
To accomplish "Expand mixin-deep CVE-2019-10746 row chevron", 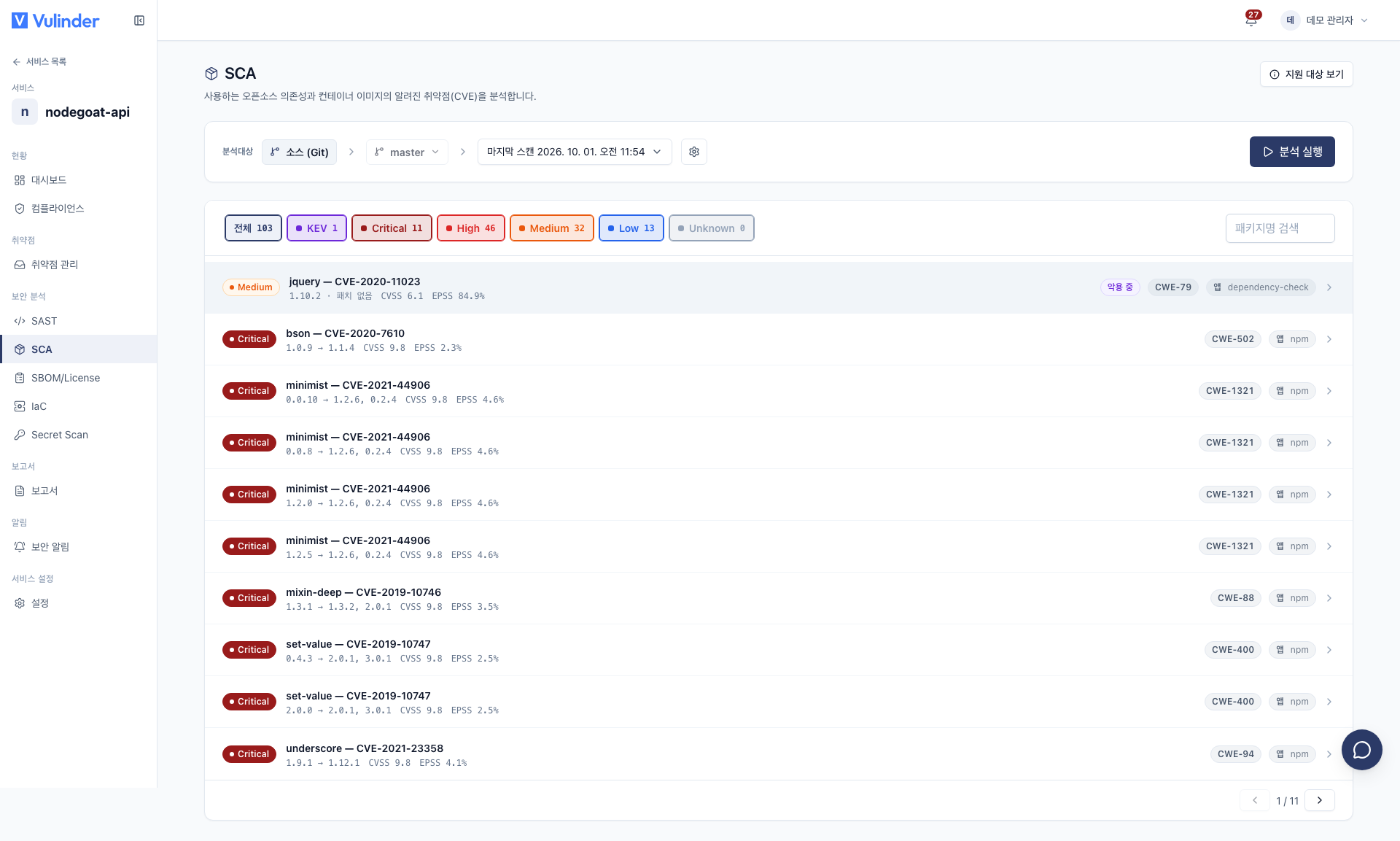I will tap(1329, 598).
